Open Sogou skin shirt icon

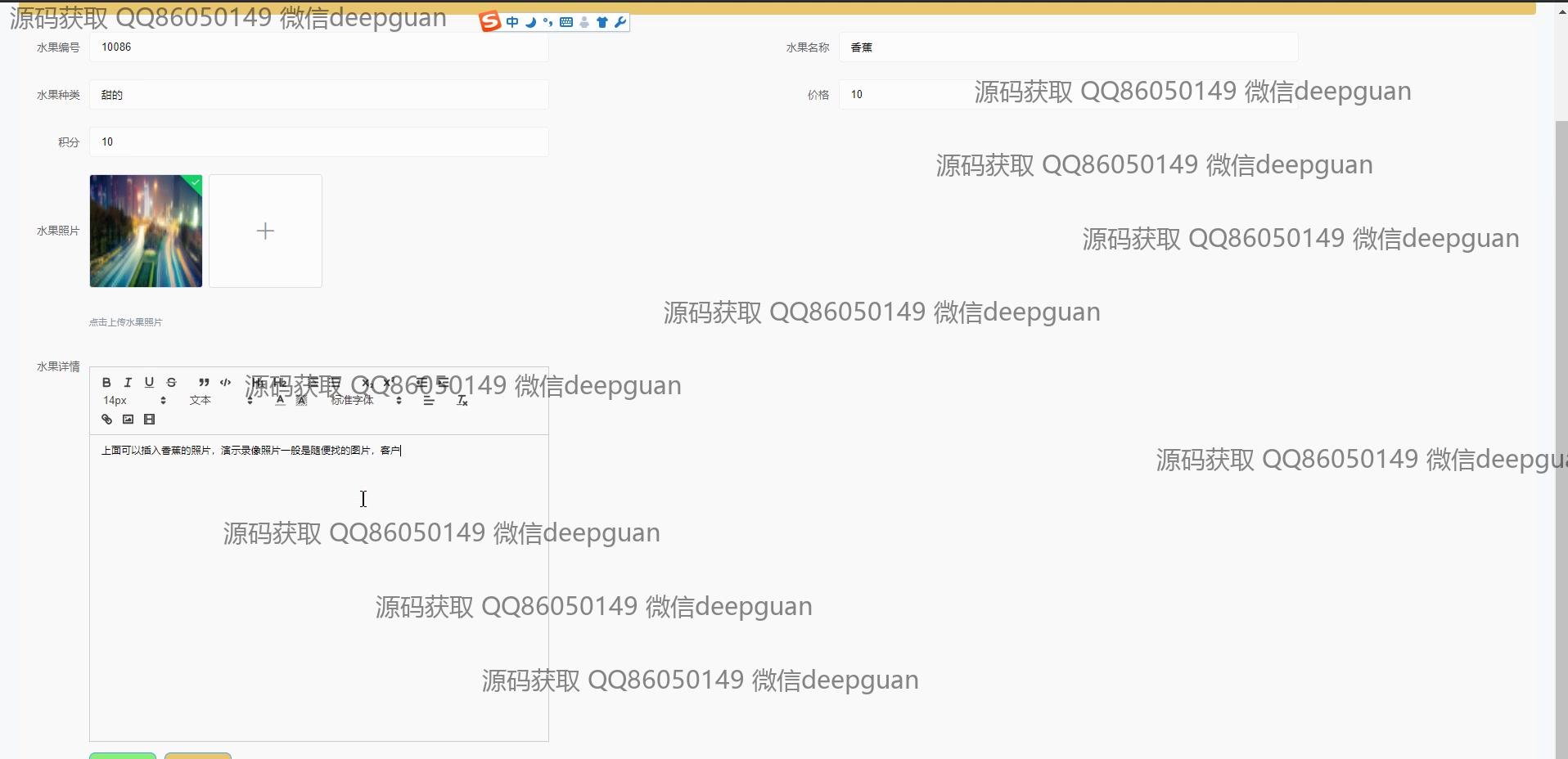coord(602,22)
